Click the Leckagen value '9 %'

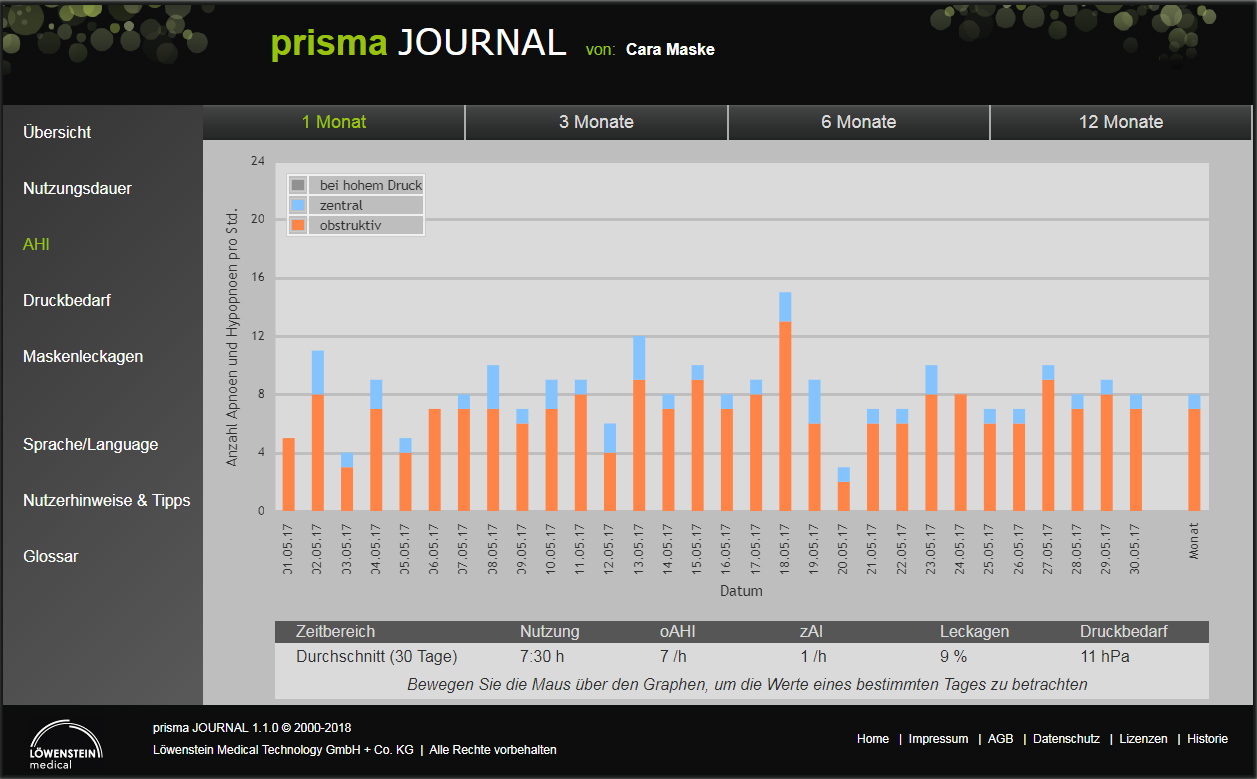[x=953, y=657]
